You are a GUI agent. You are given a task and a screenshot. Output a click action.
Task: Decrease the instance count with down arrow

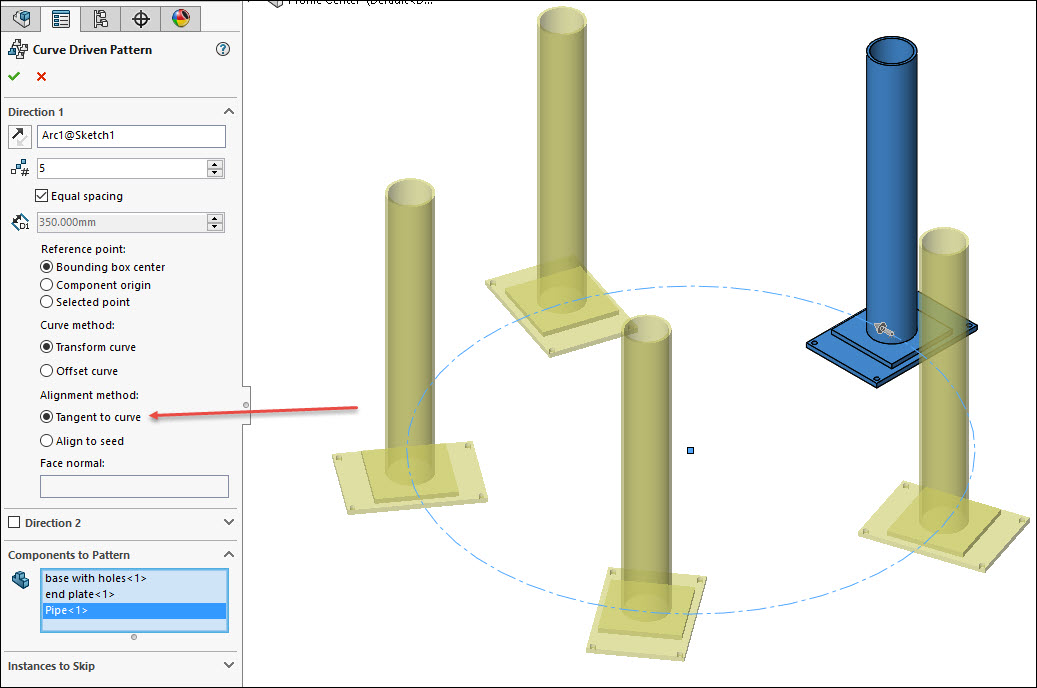pos(215,173)
